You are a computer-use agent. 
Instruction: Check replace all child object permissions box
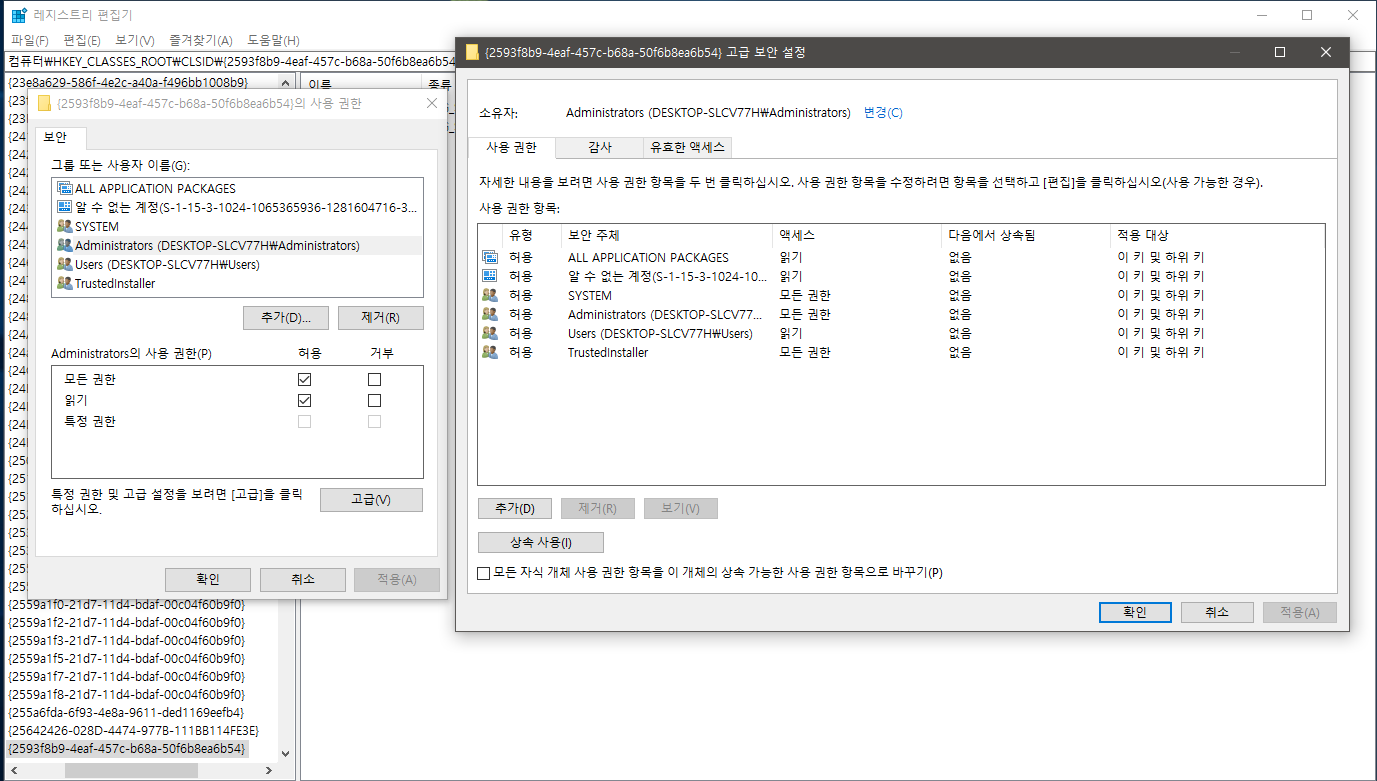(x=484, y=573)
